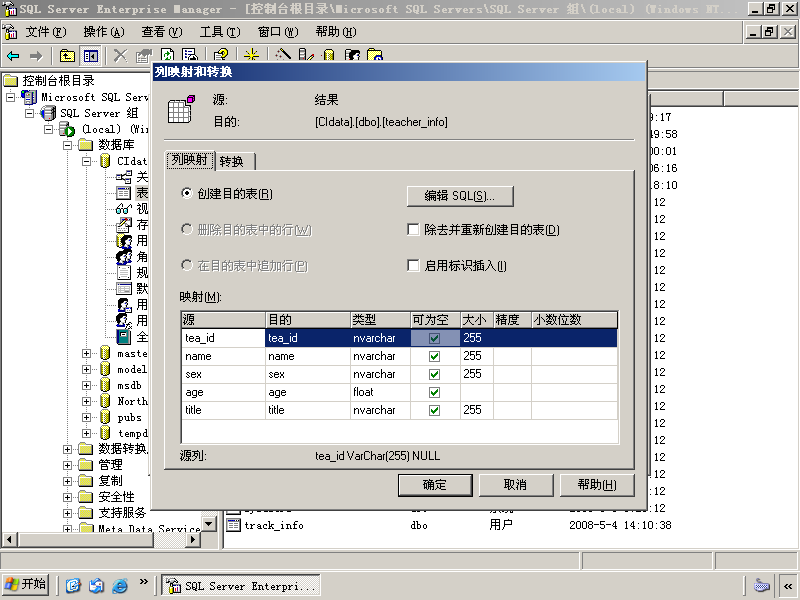Open the 工具(T) menu
The height and width of the screenshot is (600, 800).
tap(220, 32)
